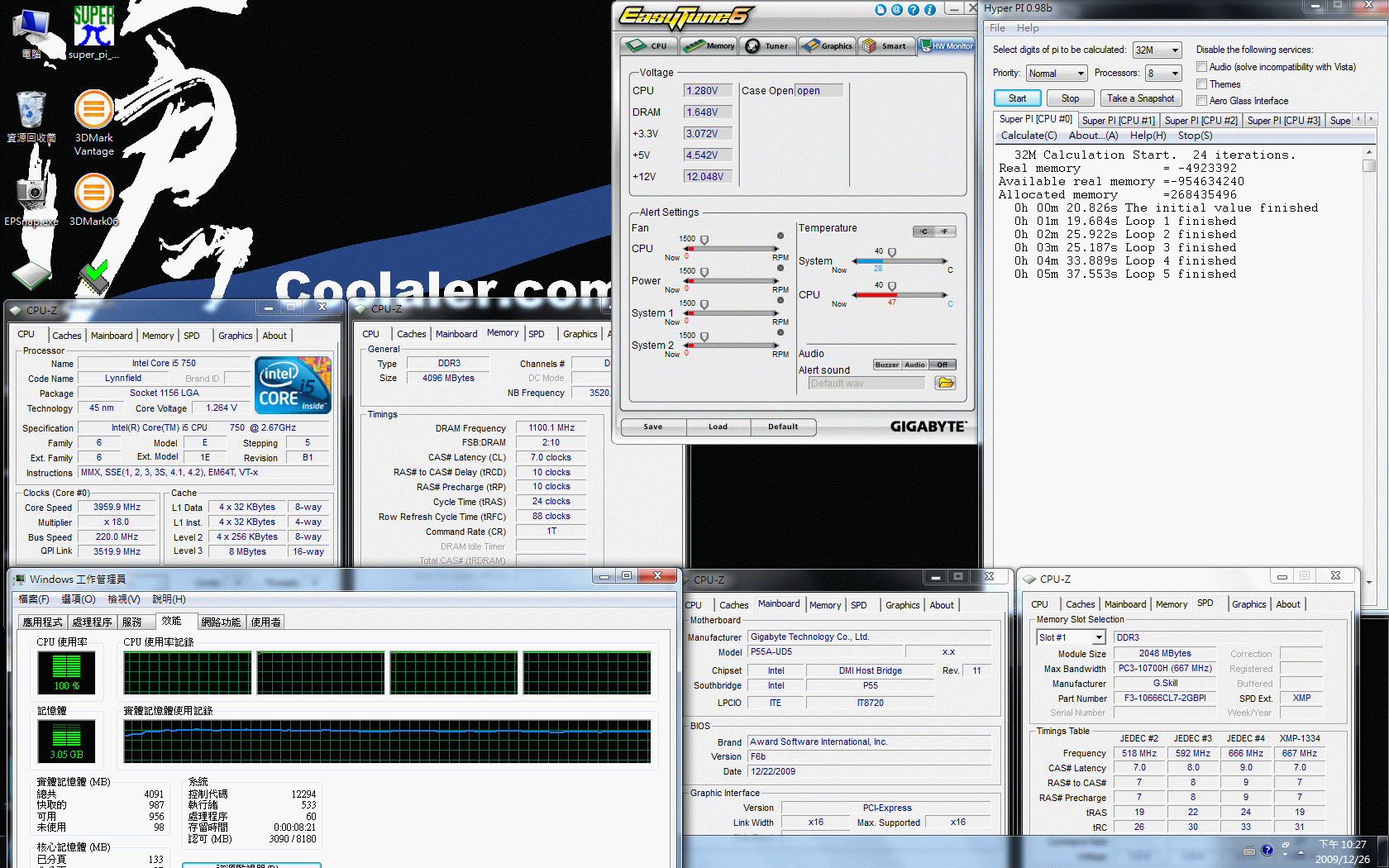
Task: Check Aero Glass Interface checkbox
Action: click(x=1202, y=101)
